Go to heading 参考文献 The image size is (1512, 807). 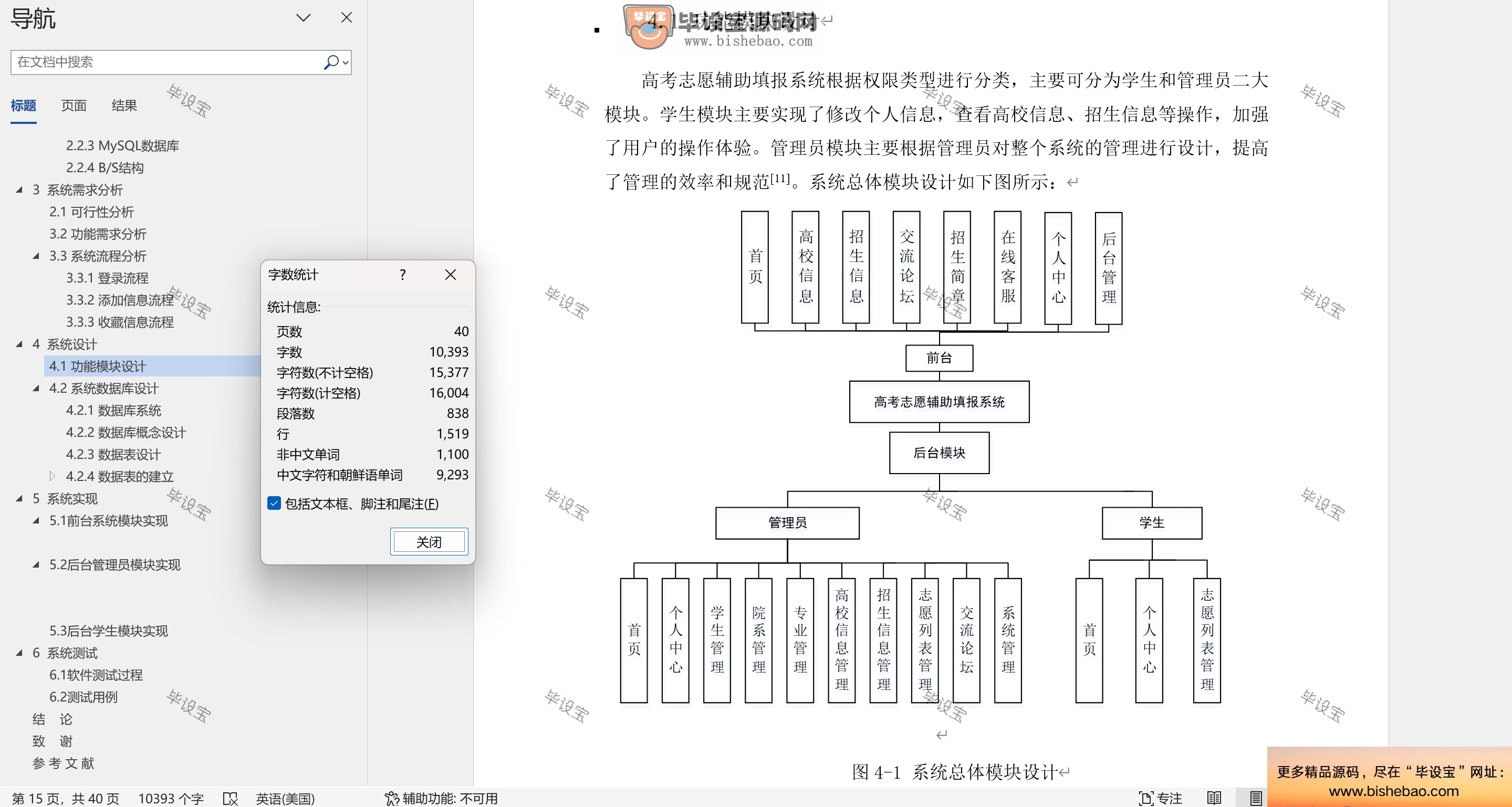(x=64, y=763)
